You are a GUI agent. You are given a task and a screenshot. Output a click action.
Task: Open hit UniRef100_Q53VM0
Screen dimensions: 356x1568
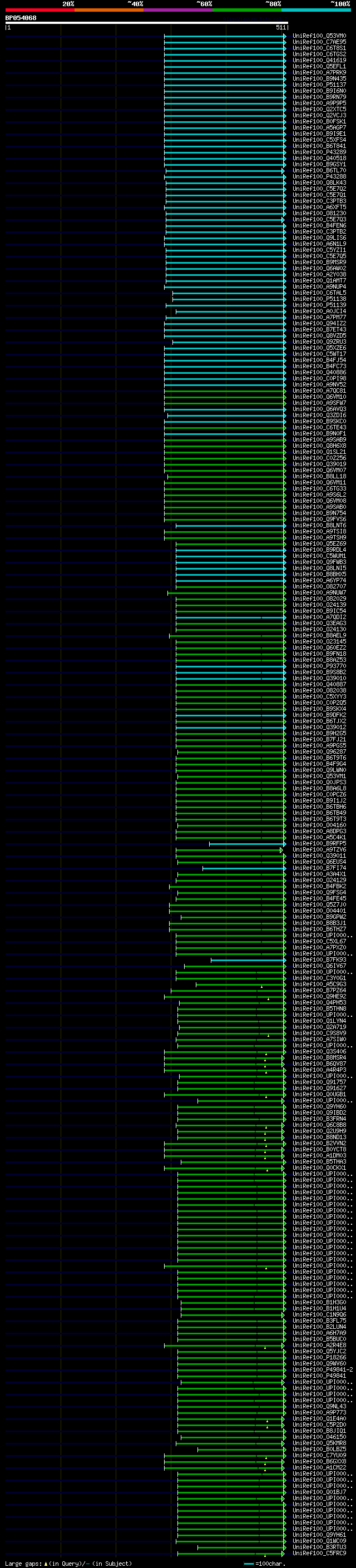click(319, 36)
